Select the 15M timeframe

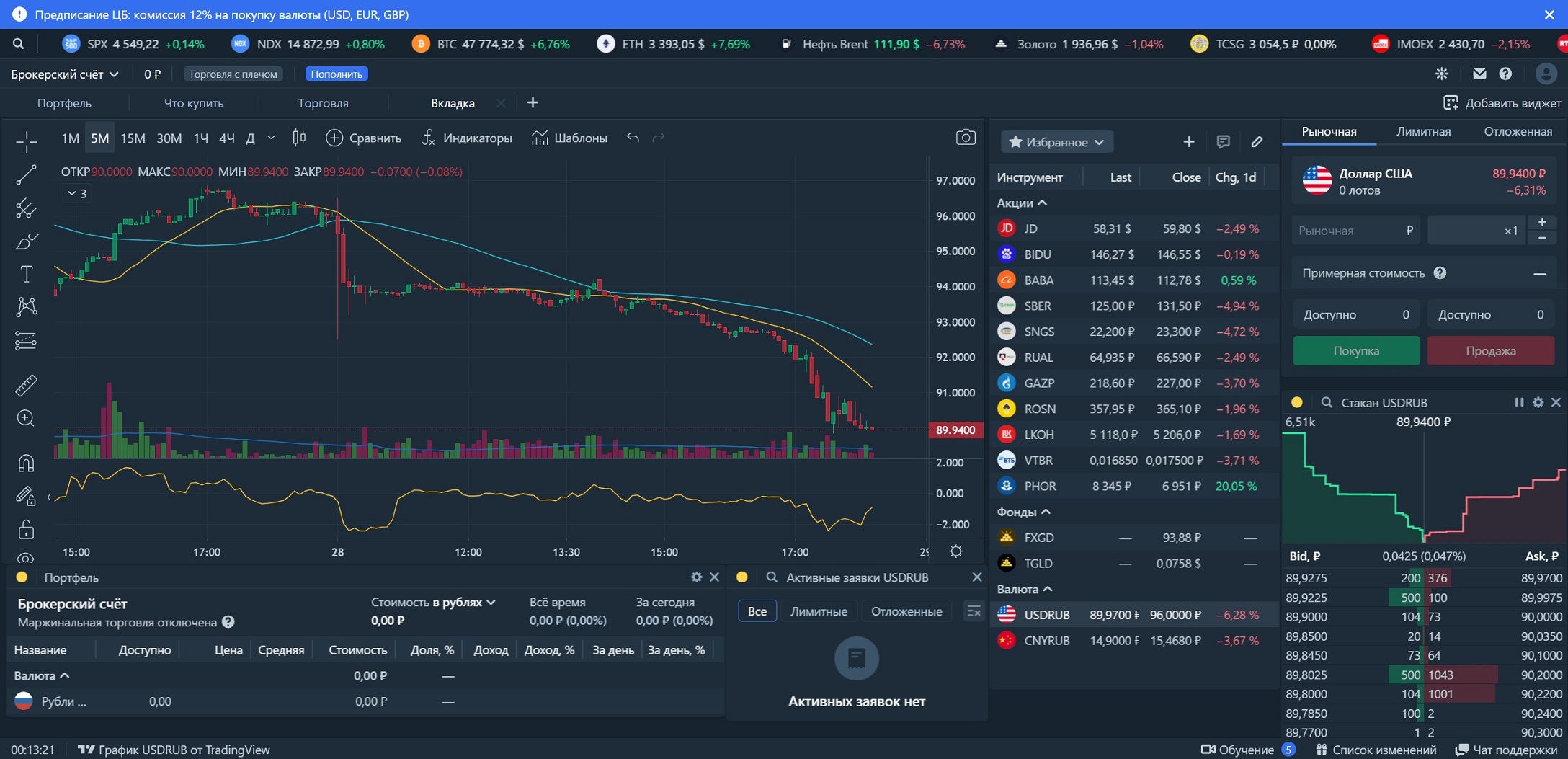133,138
